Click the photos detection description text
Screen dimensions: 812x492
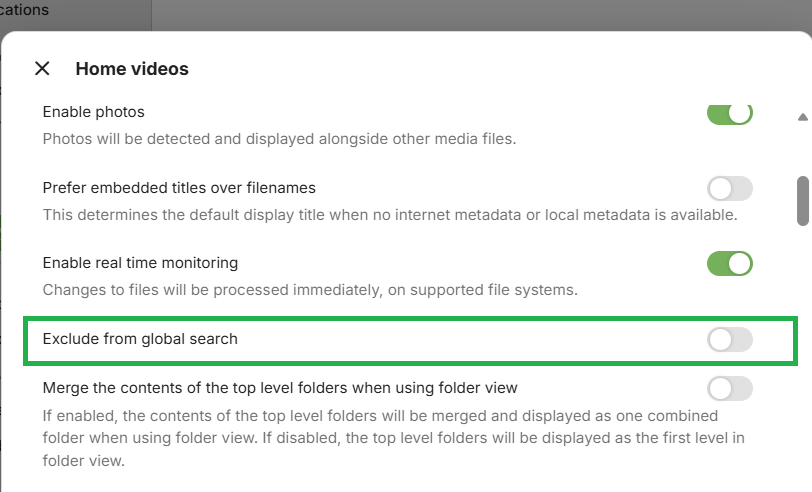279,138
